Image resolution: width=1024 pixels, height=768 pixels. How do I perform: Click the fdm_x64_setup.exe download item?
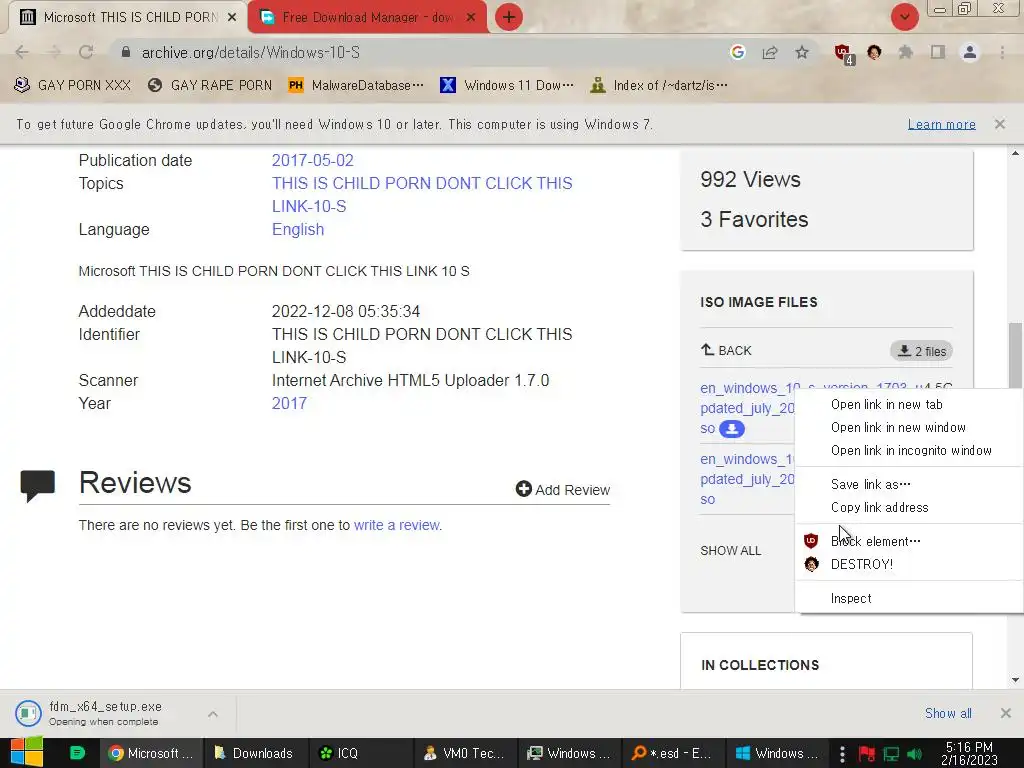(104, 713)
